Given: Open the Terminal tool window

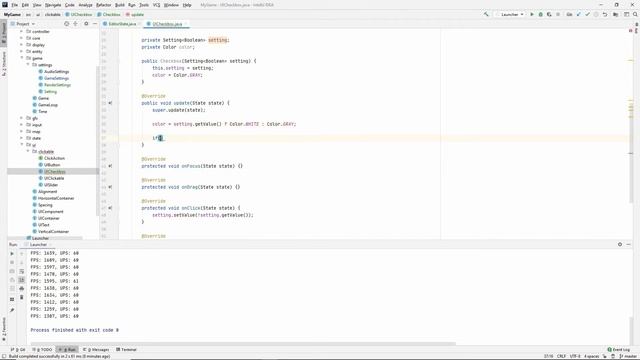Looking at the screenshot, I should click(126, 349).
